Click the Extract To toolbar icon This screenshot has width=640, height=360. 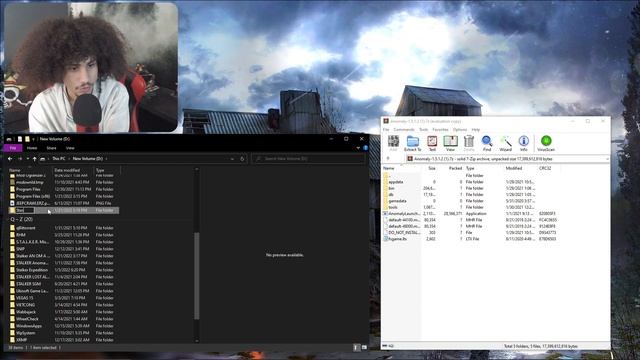pos(413,143)
